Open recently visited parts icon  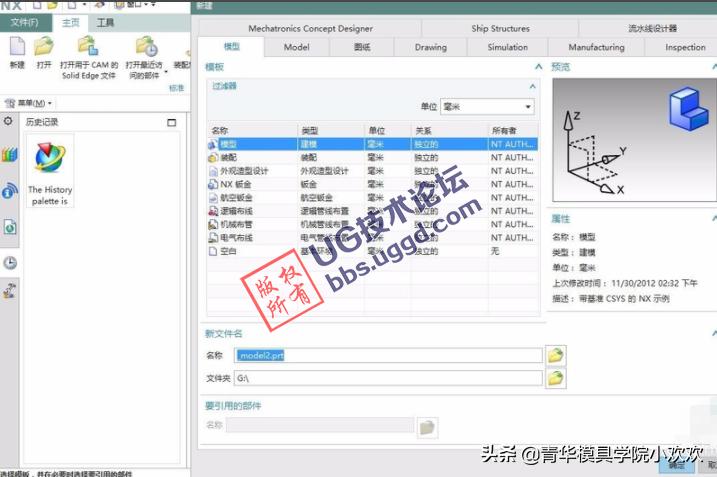click(146, 47)
